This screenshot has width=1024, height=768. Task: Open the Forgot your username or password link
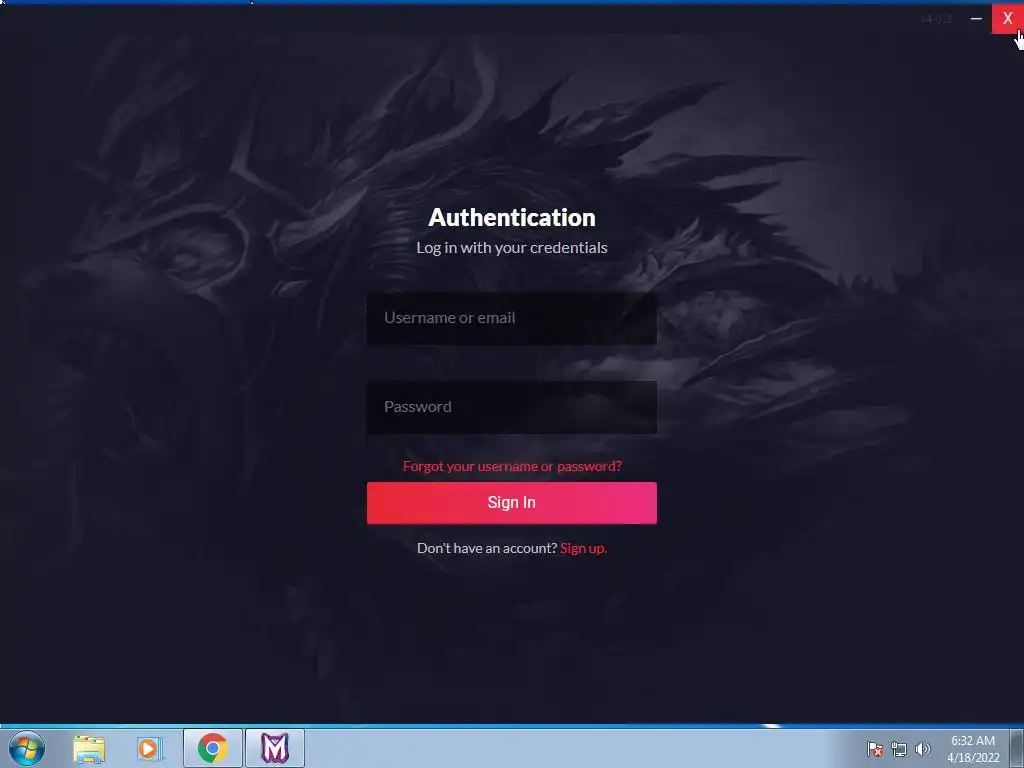(512, 466)
